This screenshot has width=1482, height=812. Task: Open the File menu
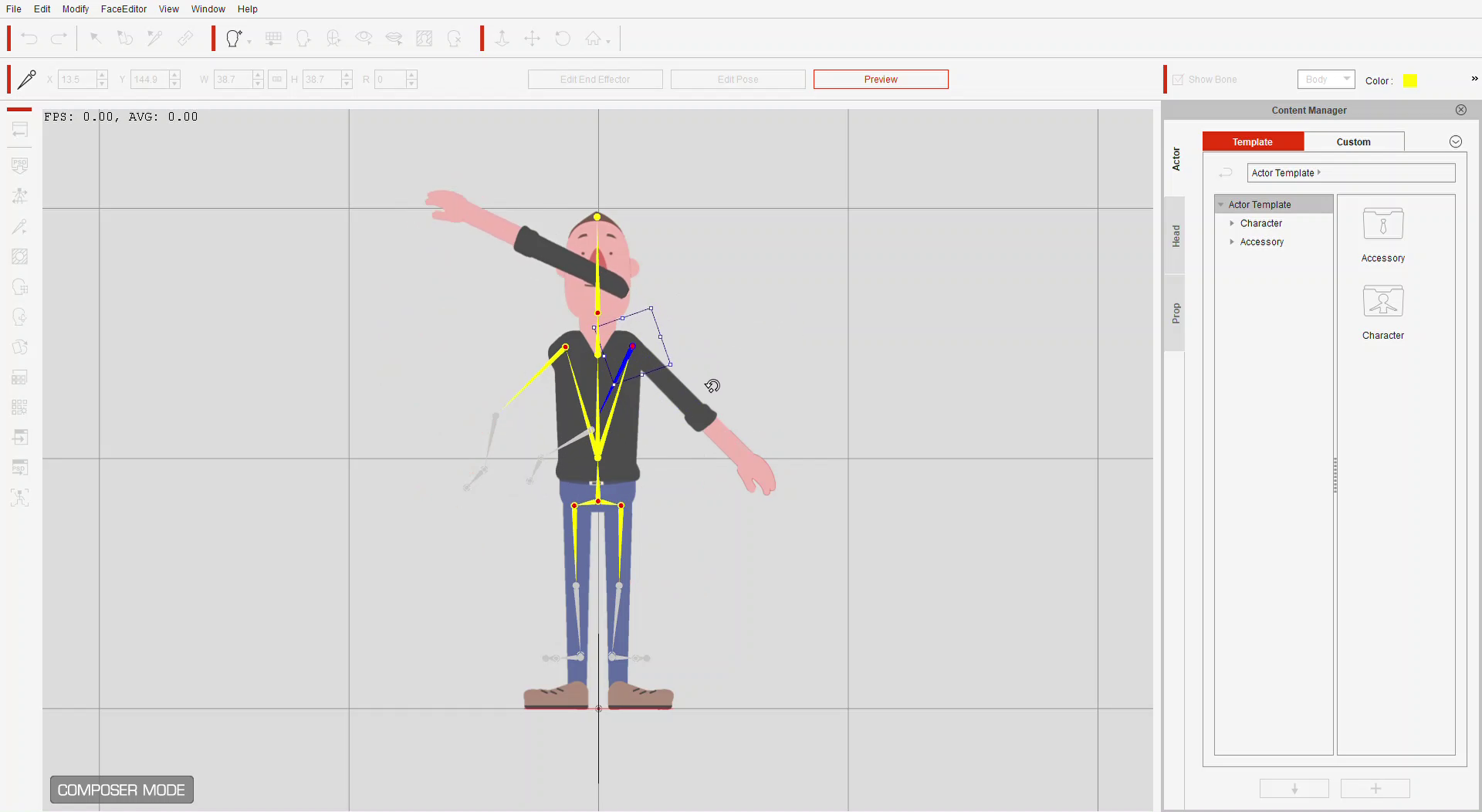14,8
